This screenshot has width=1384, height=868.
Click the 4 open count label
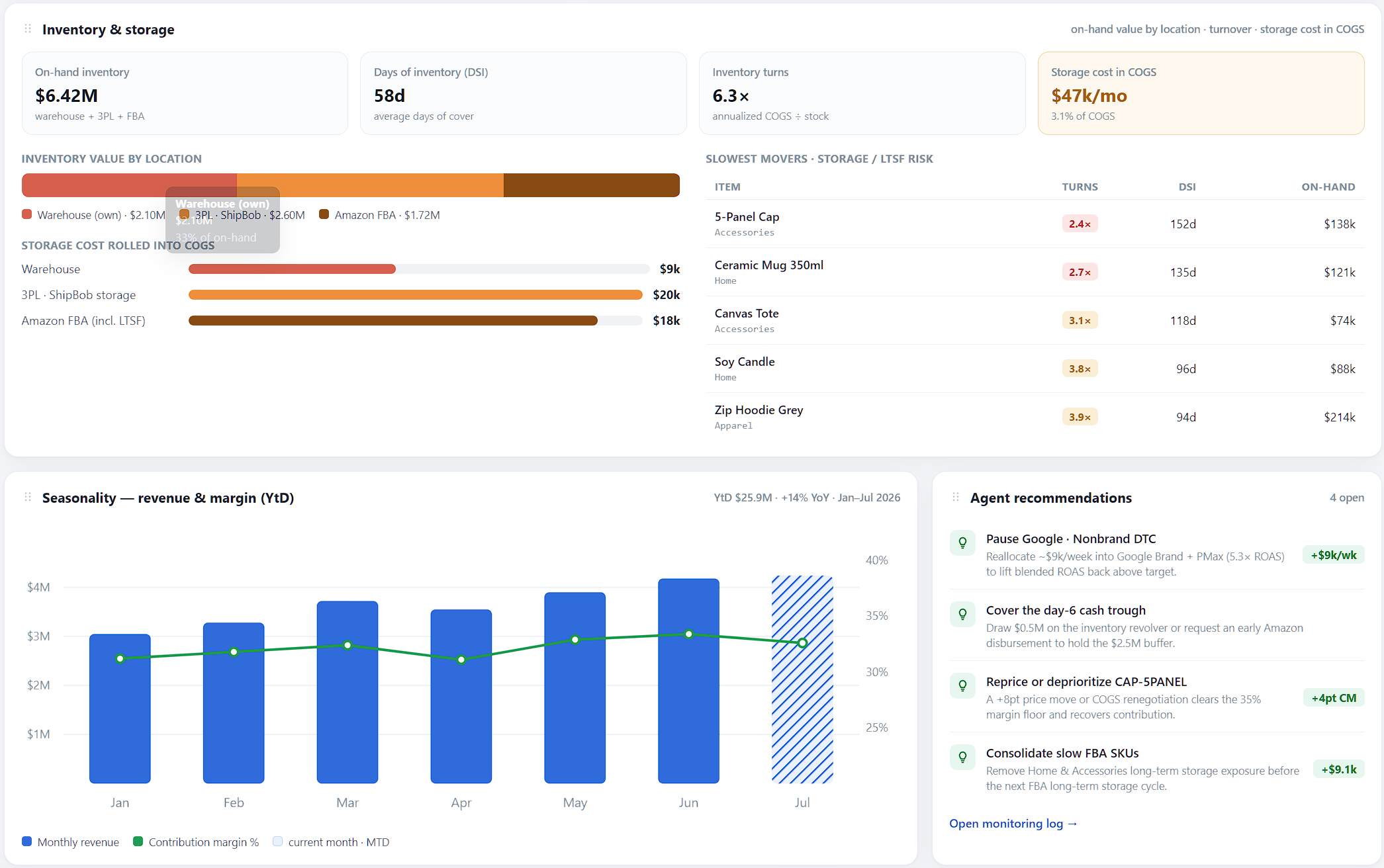click(x=1346, y=498)
